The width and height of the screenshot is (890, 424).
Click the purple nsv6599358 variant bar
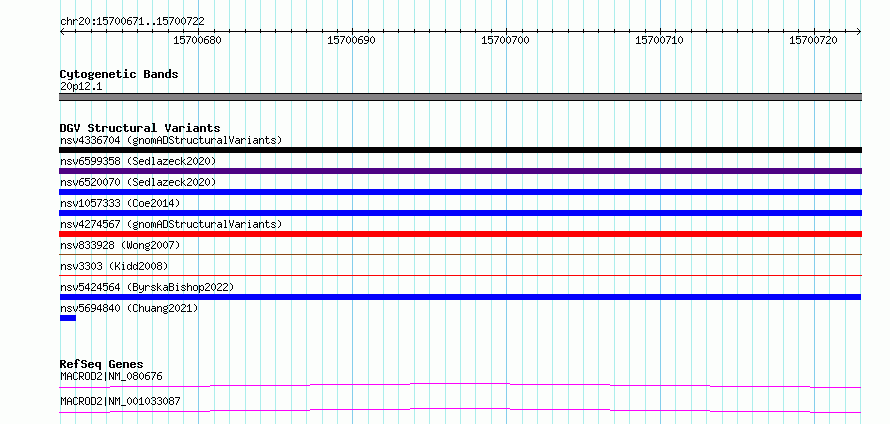coord(460,171)
